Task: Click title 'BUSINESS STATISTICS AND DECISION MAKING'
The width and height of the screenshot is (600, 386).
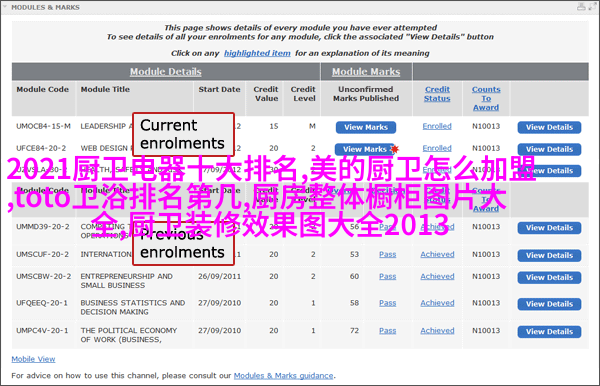Action: click(x=132, y=307)
